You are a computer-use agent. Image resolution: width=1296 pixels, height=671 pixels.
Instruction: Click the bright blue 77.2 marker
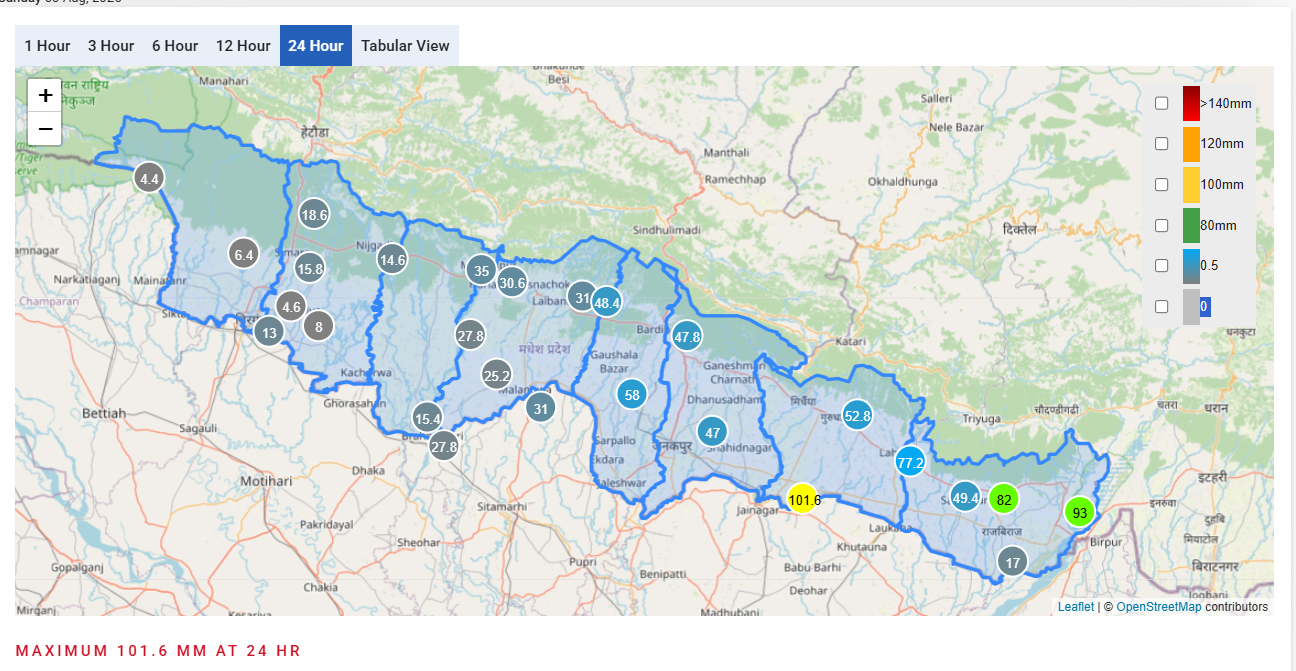[x=910, y=462]
